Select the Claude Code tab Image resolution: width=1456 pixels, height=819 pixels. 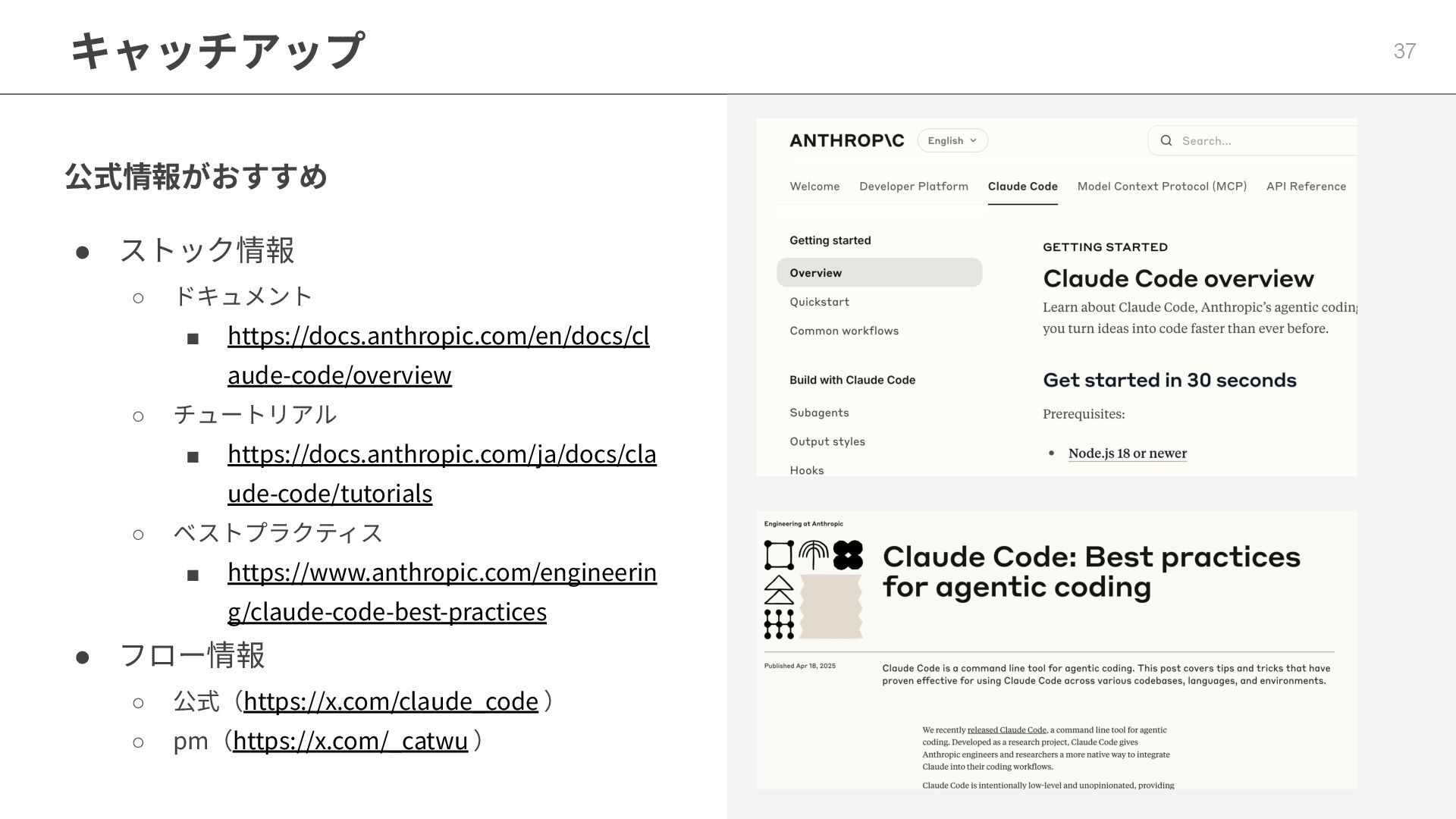tap(1022, 187)
